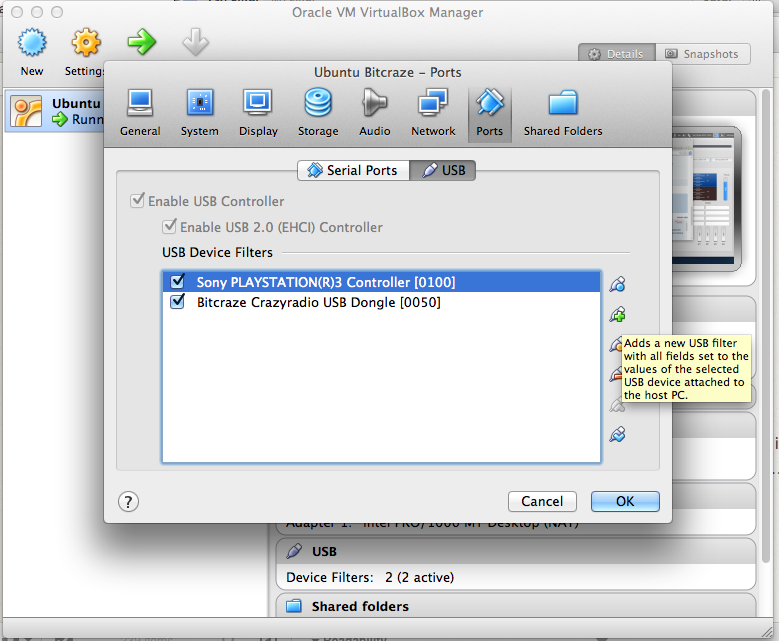The image size is (779, 641).
Task: Open the System settings section
Action: click(x=200, y=112)
